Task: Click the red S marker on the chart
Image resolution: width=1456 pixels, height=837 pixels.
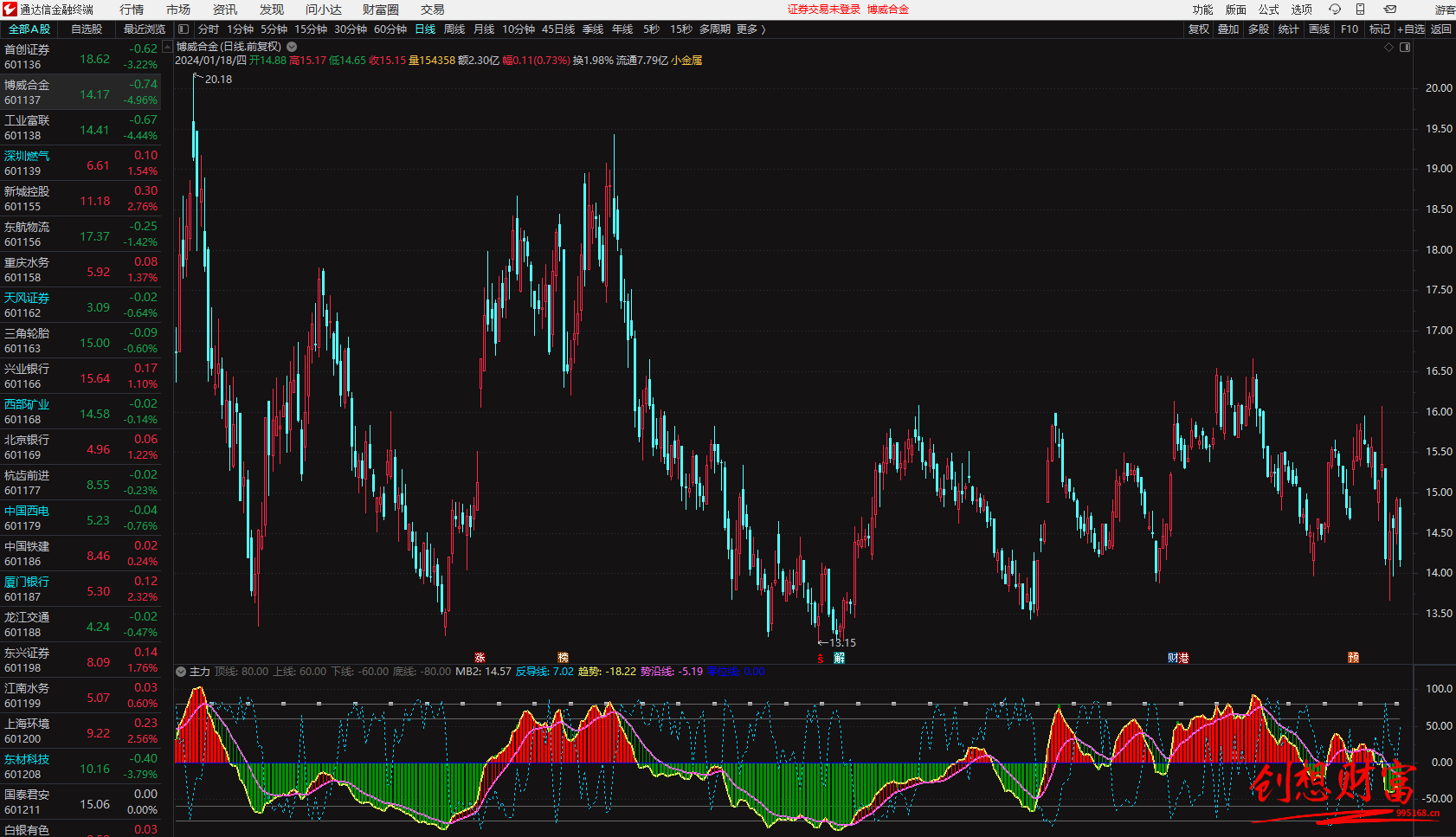Action: (x=821, y=659)
